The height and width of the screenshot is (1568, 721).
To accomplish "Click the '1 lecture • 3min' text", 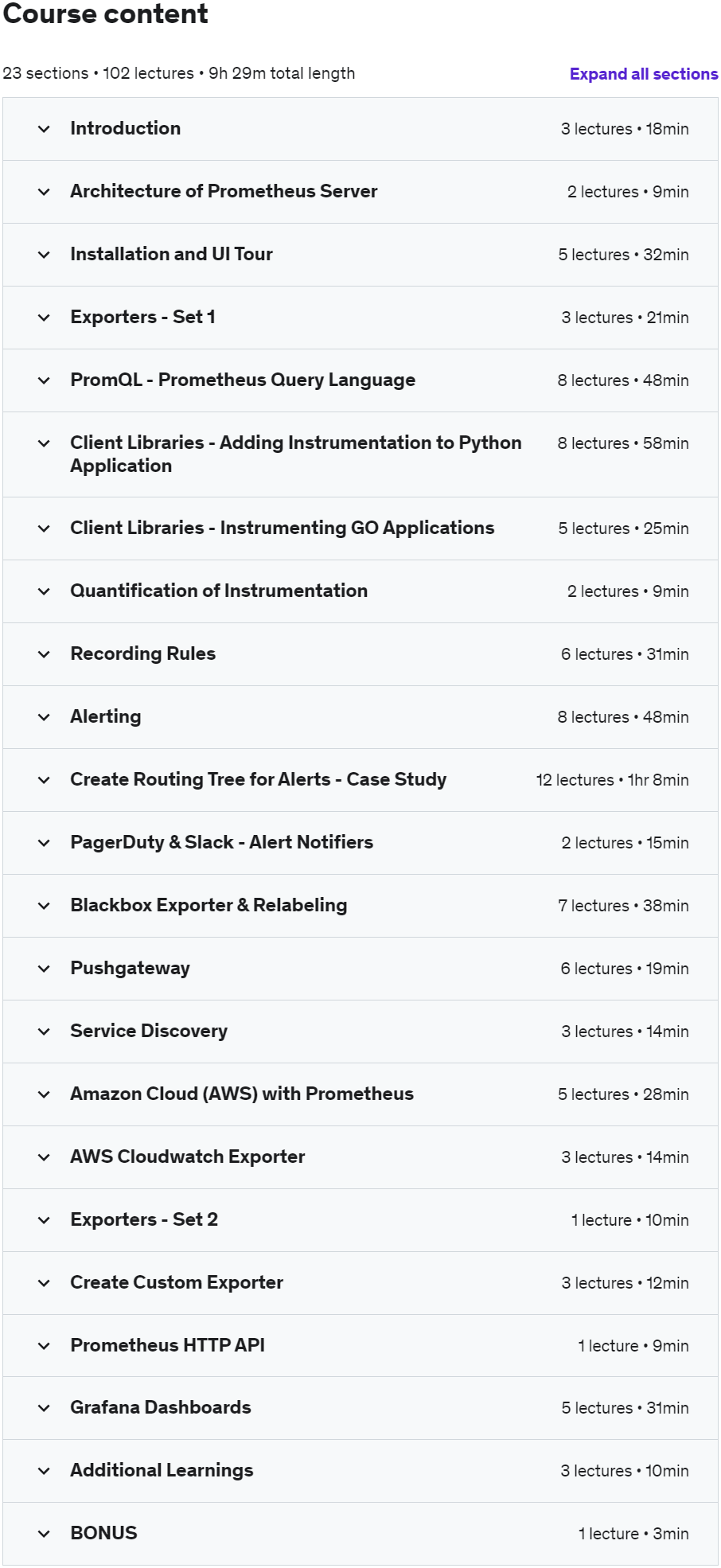I will click(x=633, y=1534).
